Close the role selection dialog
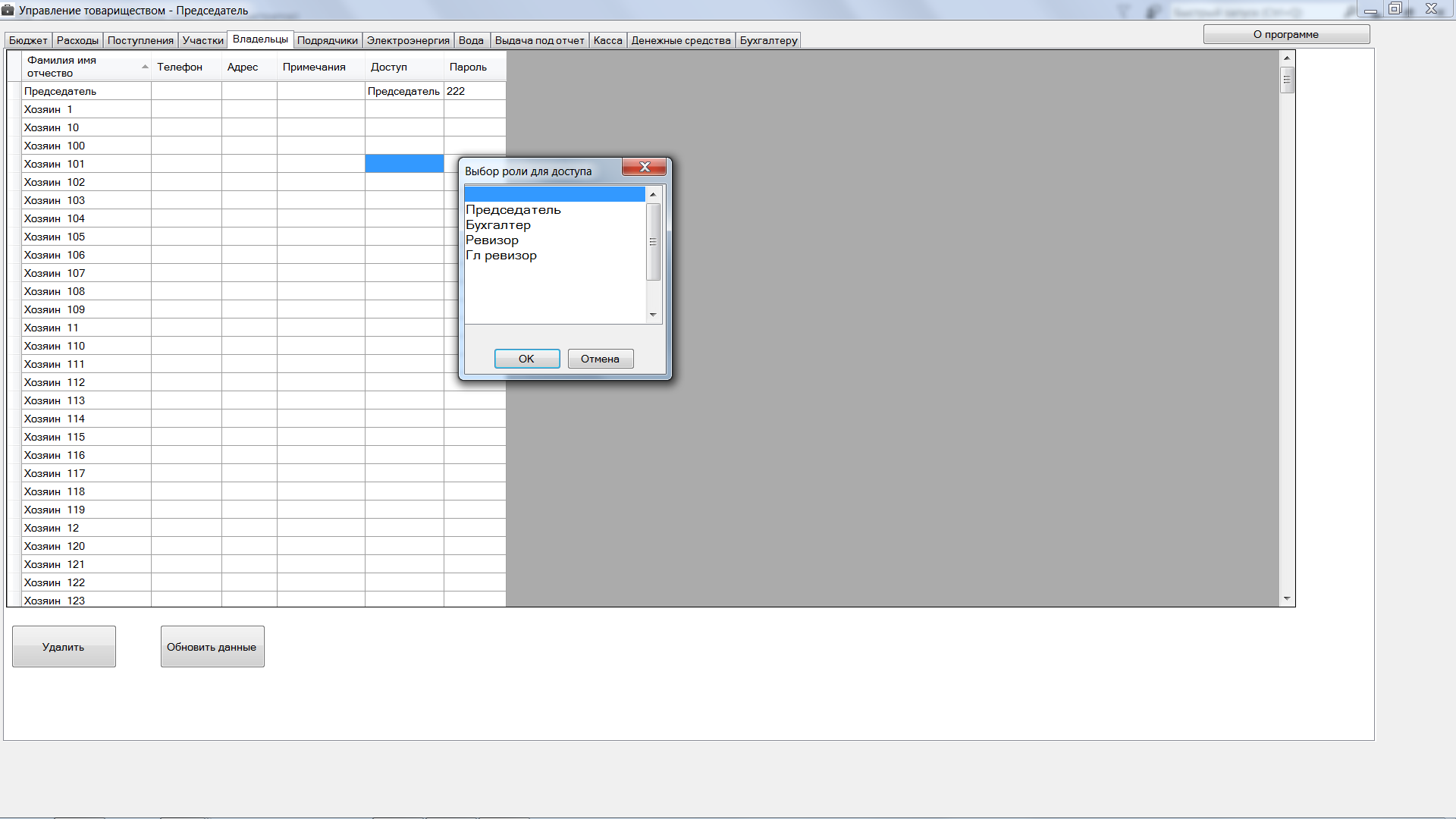Viewport: 1456px width, 819px height. 644,167
